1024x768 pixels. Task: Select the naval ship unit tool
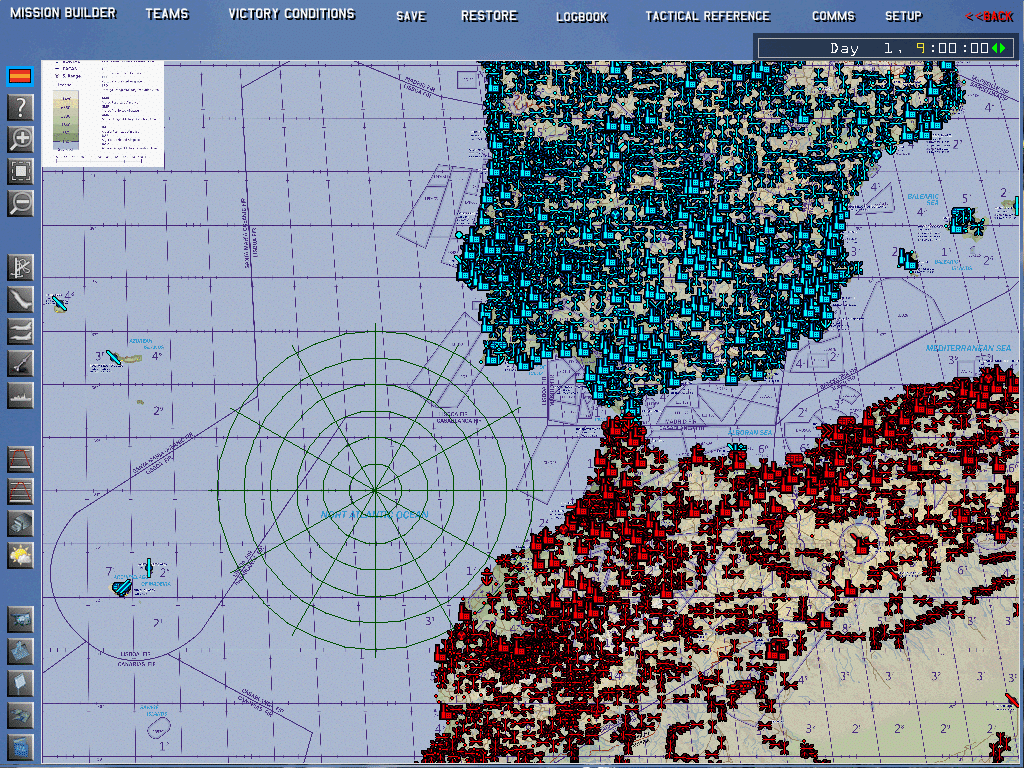(20, 395)
